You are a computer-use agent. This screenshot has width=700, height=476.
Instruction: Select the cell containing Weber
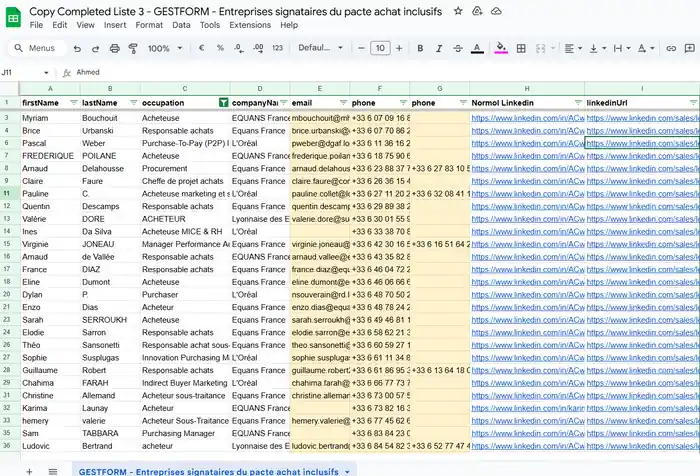click(110, 143)
